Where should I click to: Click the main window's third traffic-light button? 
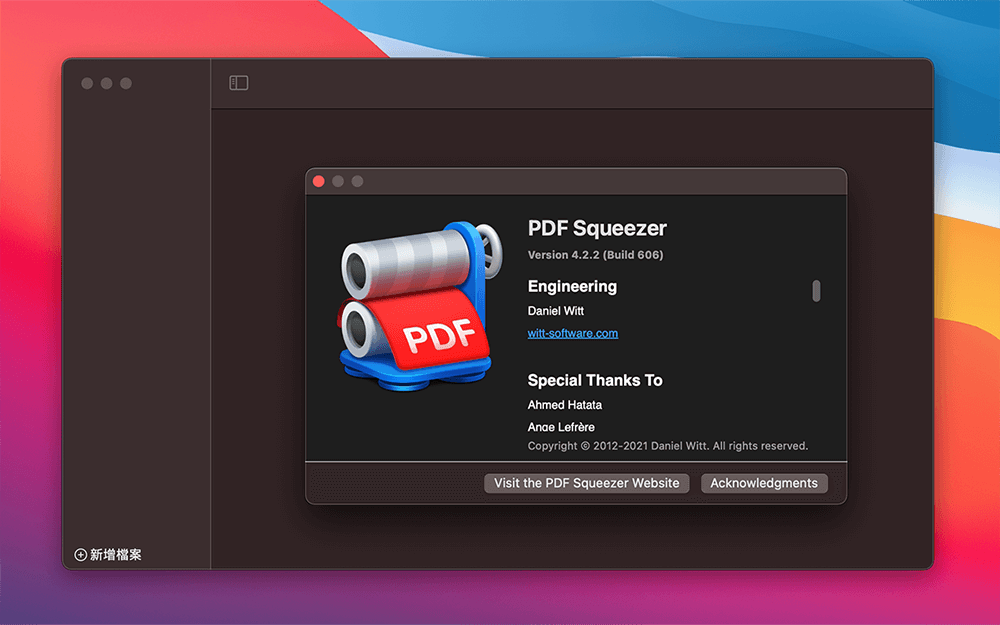126,83
